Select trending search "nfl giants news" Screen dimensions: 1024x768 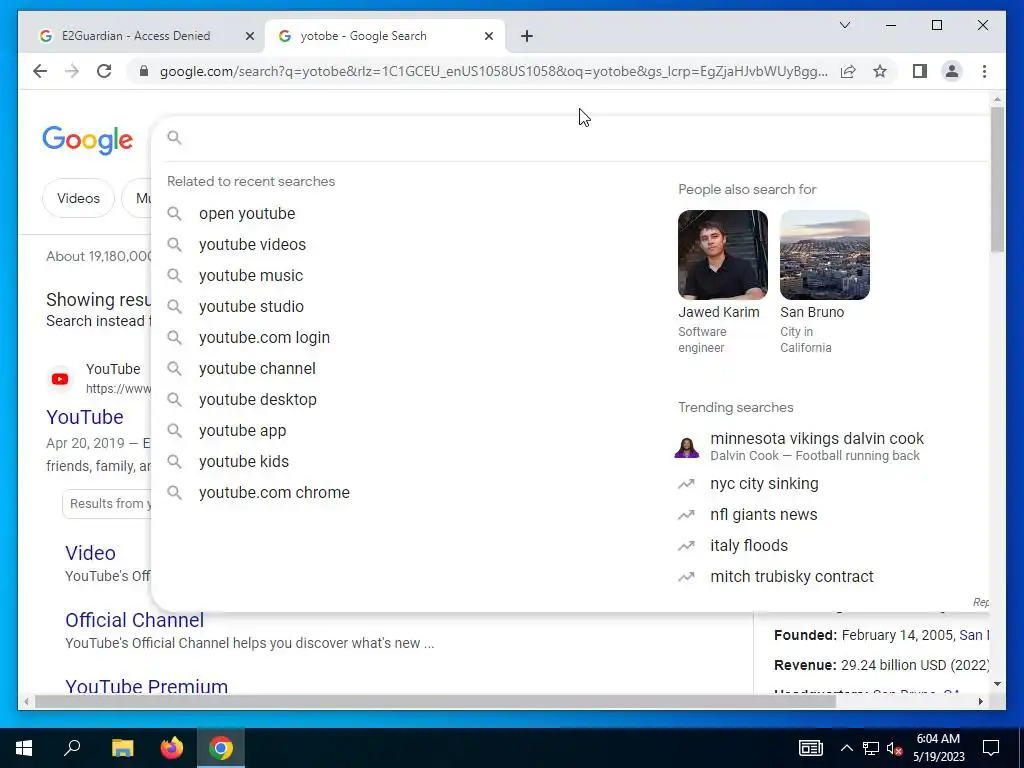tap(763, 515)
